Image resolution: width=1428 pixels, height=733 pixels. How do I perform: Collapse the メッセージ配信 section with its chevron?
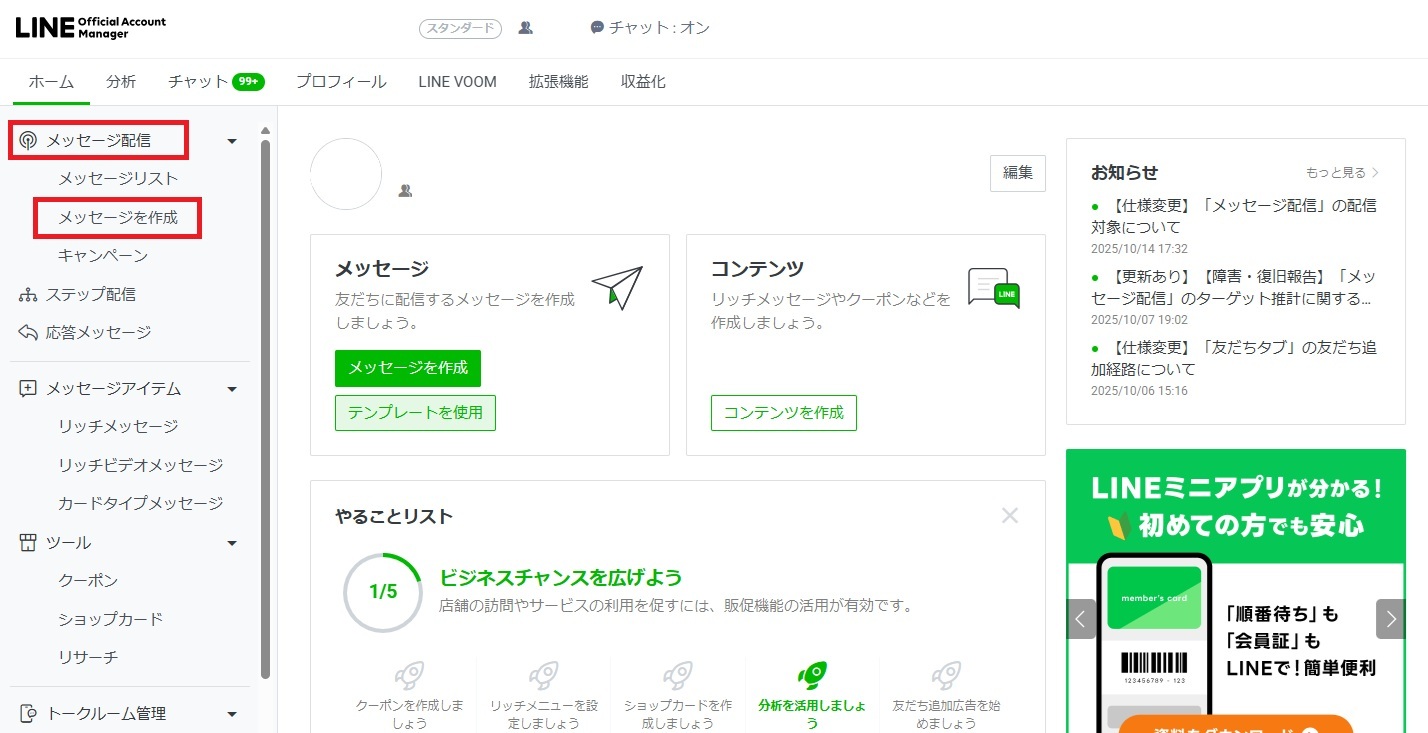tap(231, 140)
